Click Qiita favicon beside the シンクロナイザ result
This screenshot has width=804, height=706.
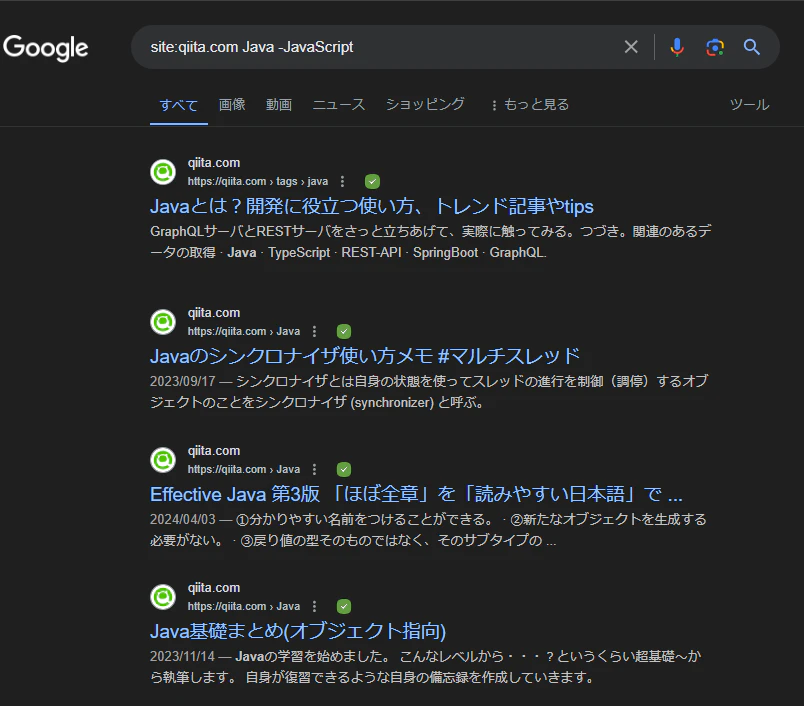pyautogui.click(x=163, y=322)
